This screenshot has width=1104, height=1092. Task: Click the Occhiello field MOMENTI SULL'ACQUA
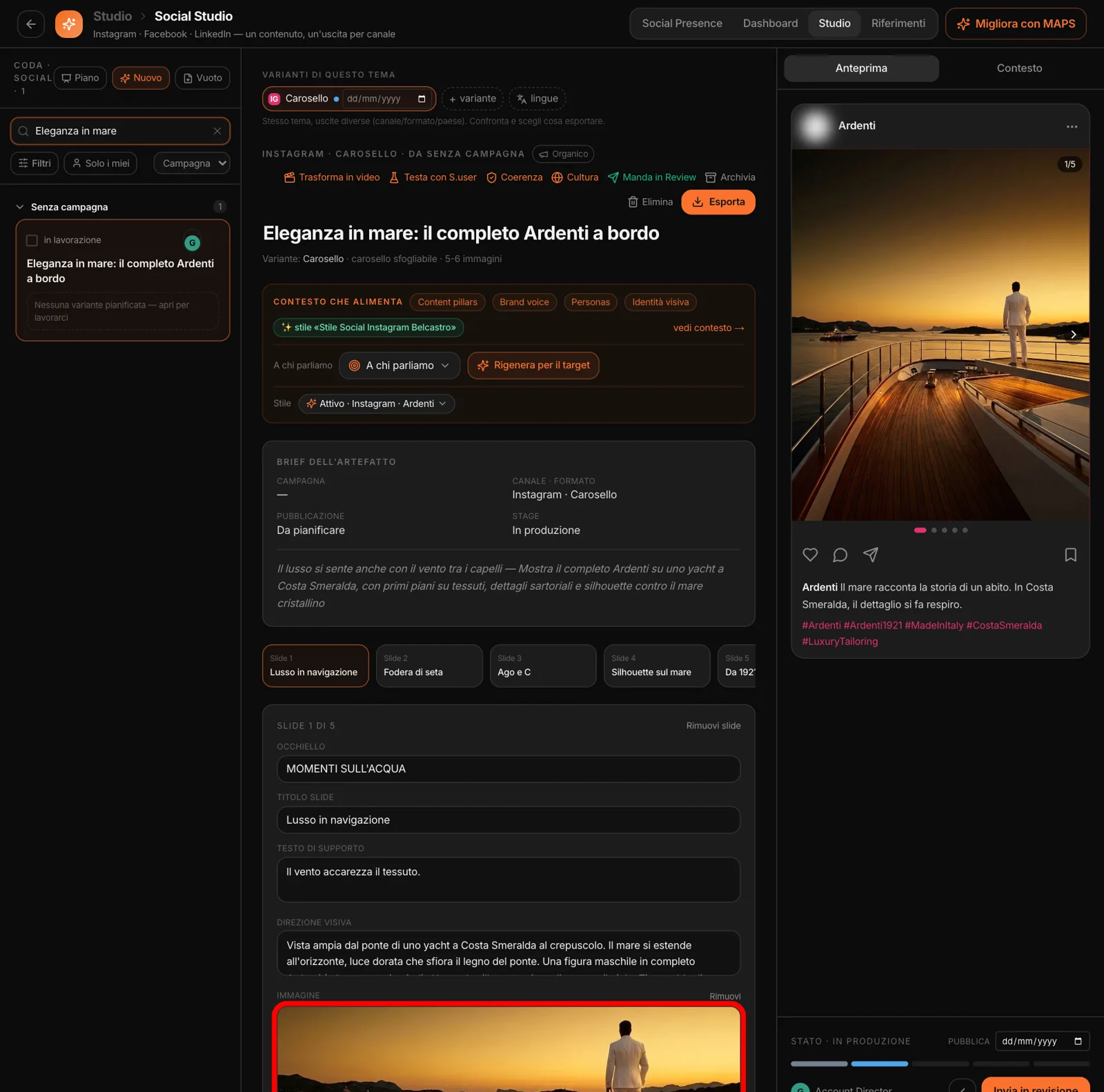(509, 769)
